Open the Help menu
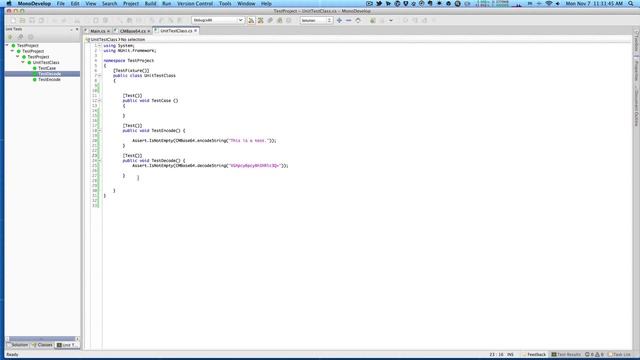Screen dimensions: 640x360 [x=266, y=4]
